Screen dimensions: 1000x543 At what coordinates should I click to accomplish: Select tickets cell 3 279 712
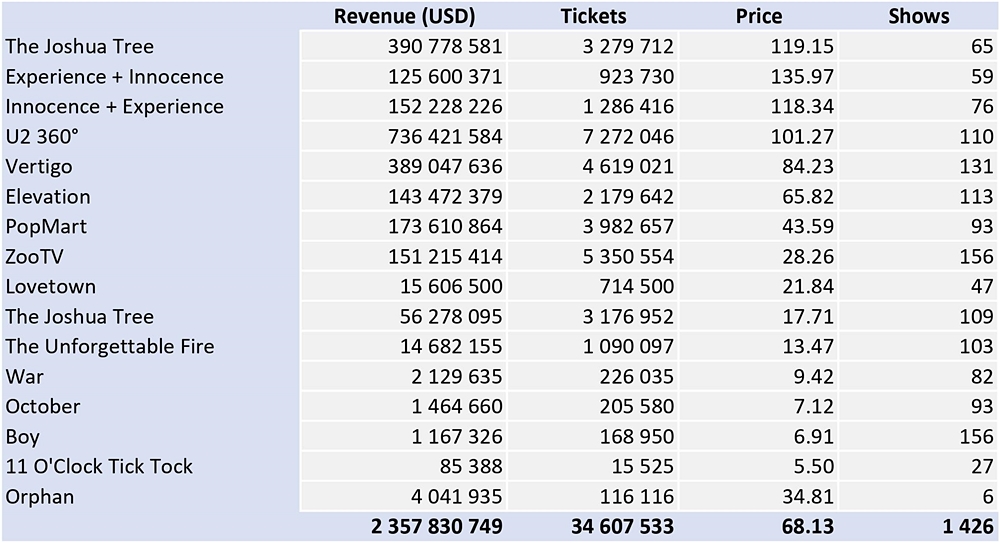click(x=592, y=47)
